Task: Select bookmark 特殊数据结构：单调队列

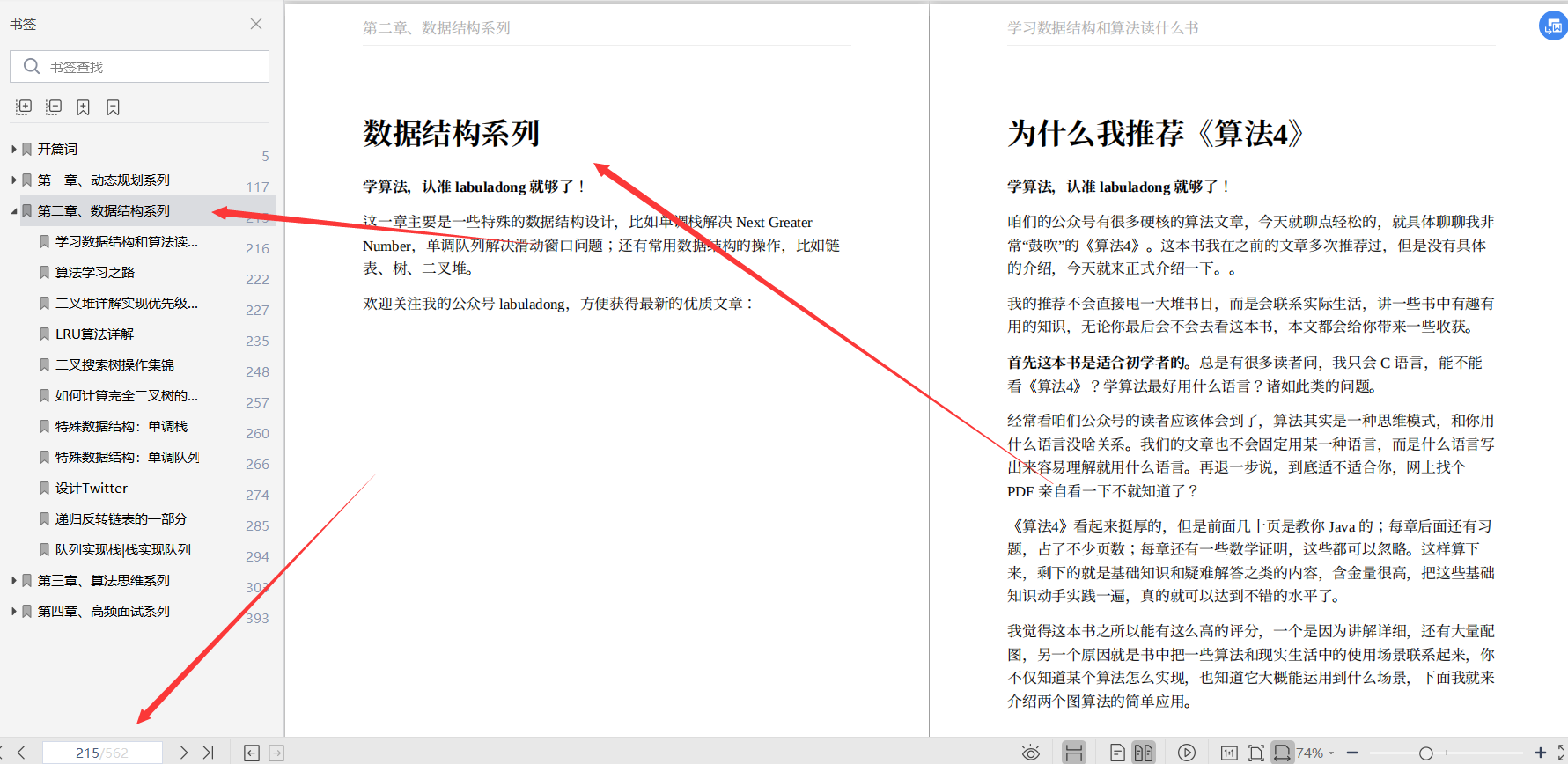Action: click(x=128, y=458)
